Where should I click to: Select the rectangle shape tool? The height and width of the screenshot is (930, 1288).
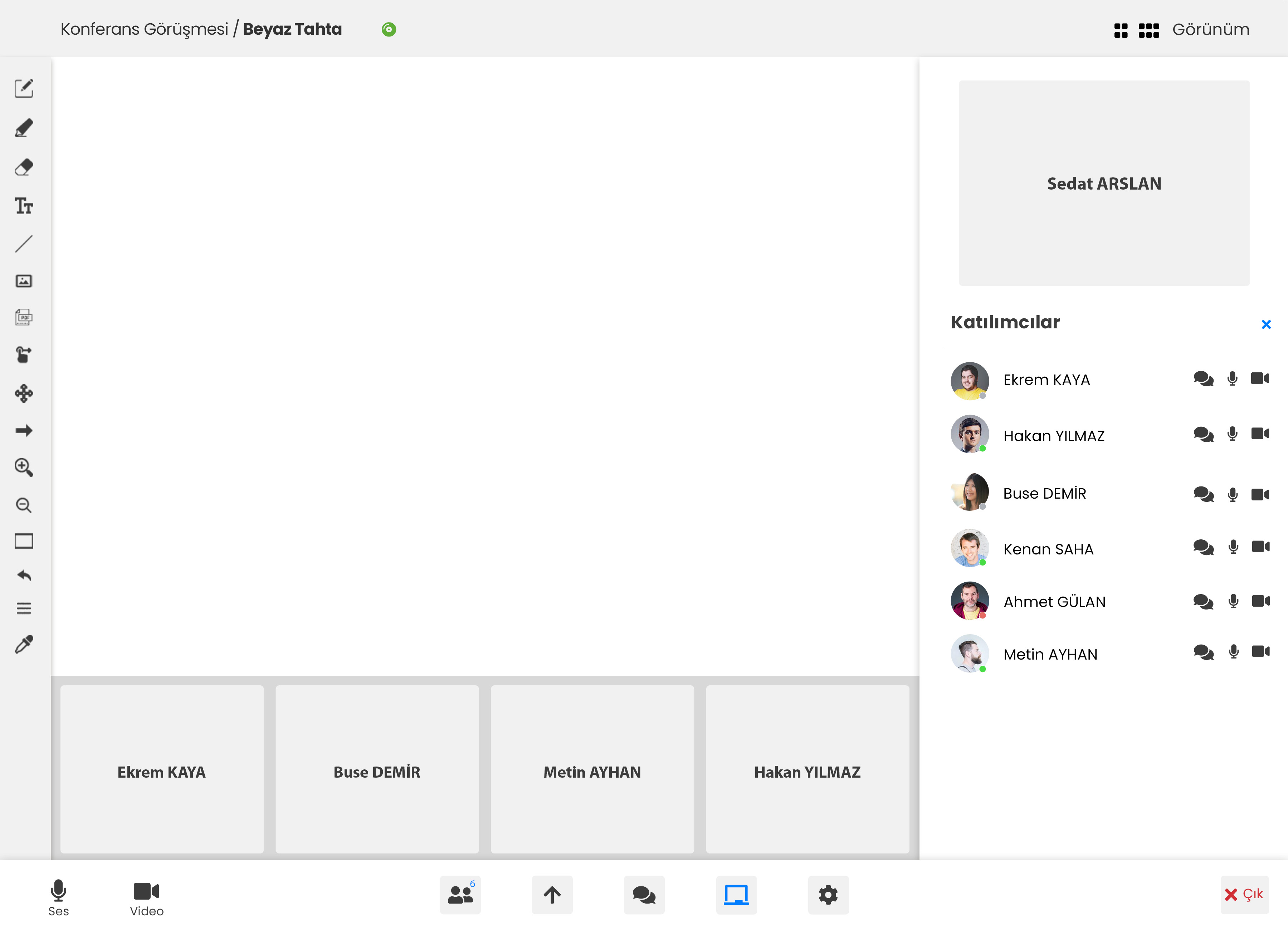[x=24, y=541]
